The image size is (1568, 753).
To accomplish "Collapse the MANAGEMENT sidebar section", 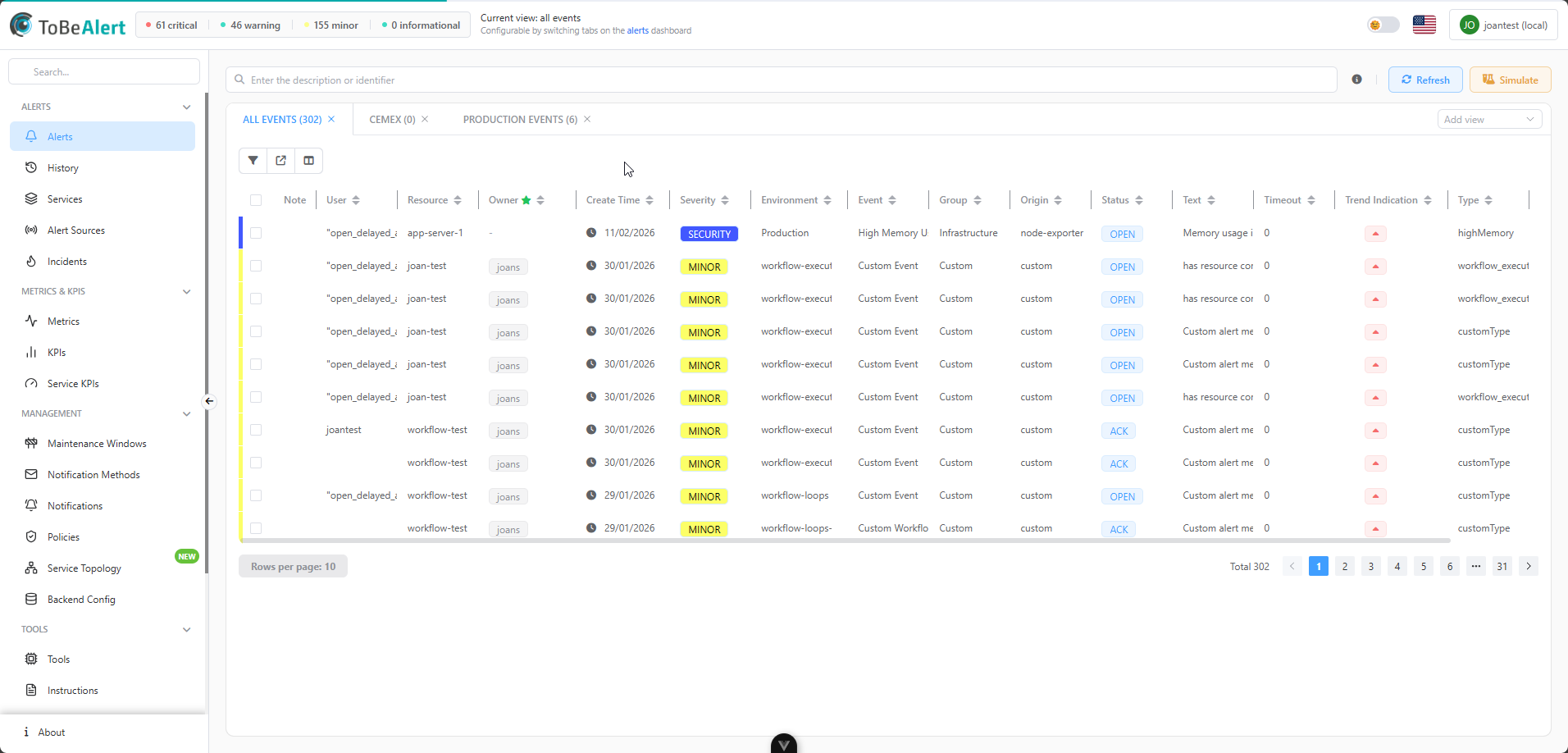I will 186,414.
